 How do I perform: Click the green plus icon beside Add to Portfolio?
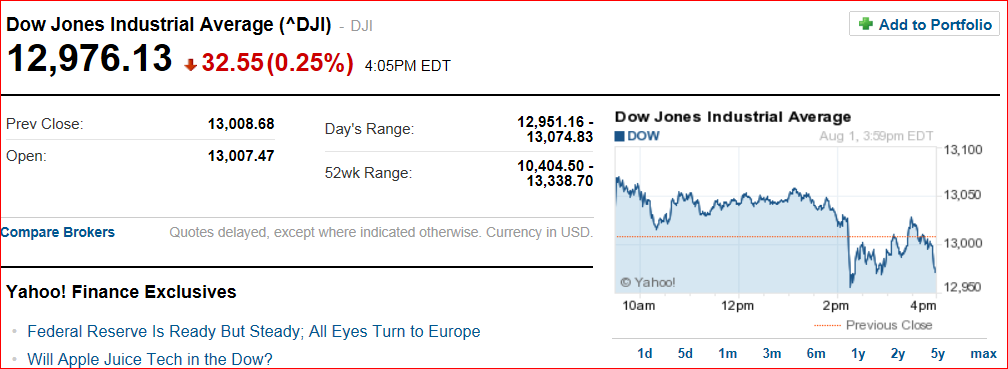click(x=866, y=24)
